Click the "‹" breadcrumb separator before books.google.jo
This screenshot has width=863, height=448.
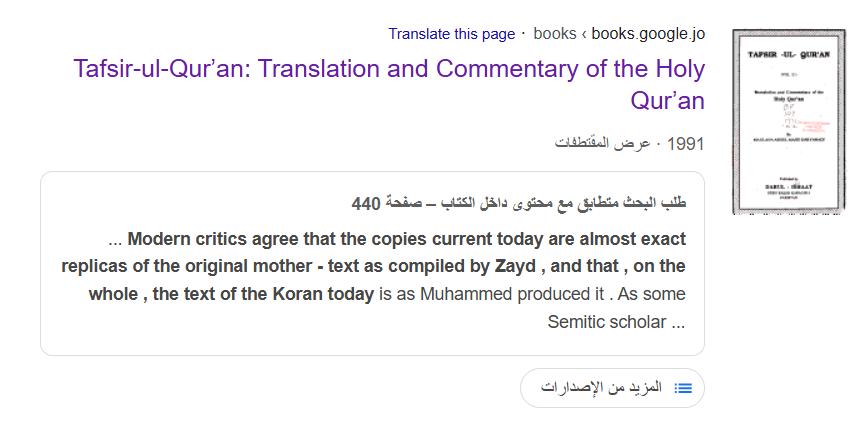(x=583, y=34)
